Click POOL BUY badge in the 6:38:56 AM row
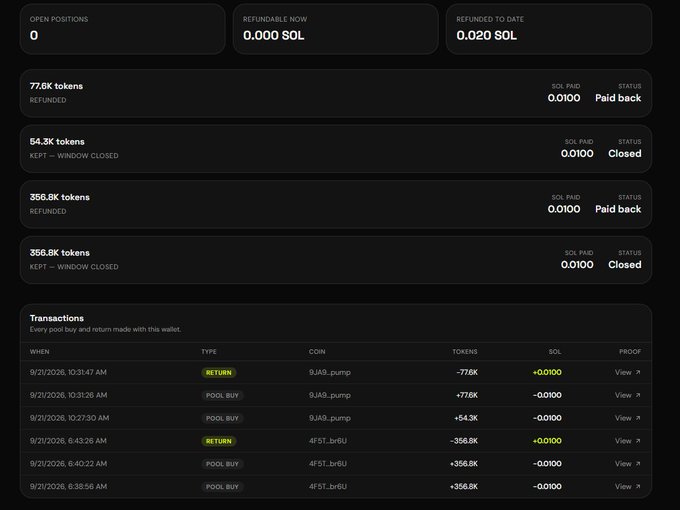This screenshot has width=680, height=510. click(x=222, y=487)
